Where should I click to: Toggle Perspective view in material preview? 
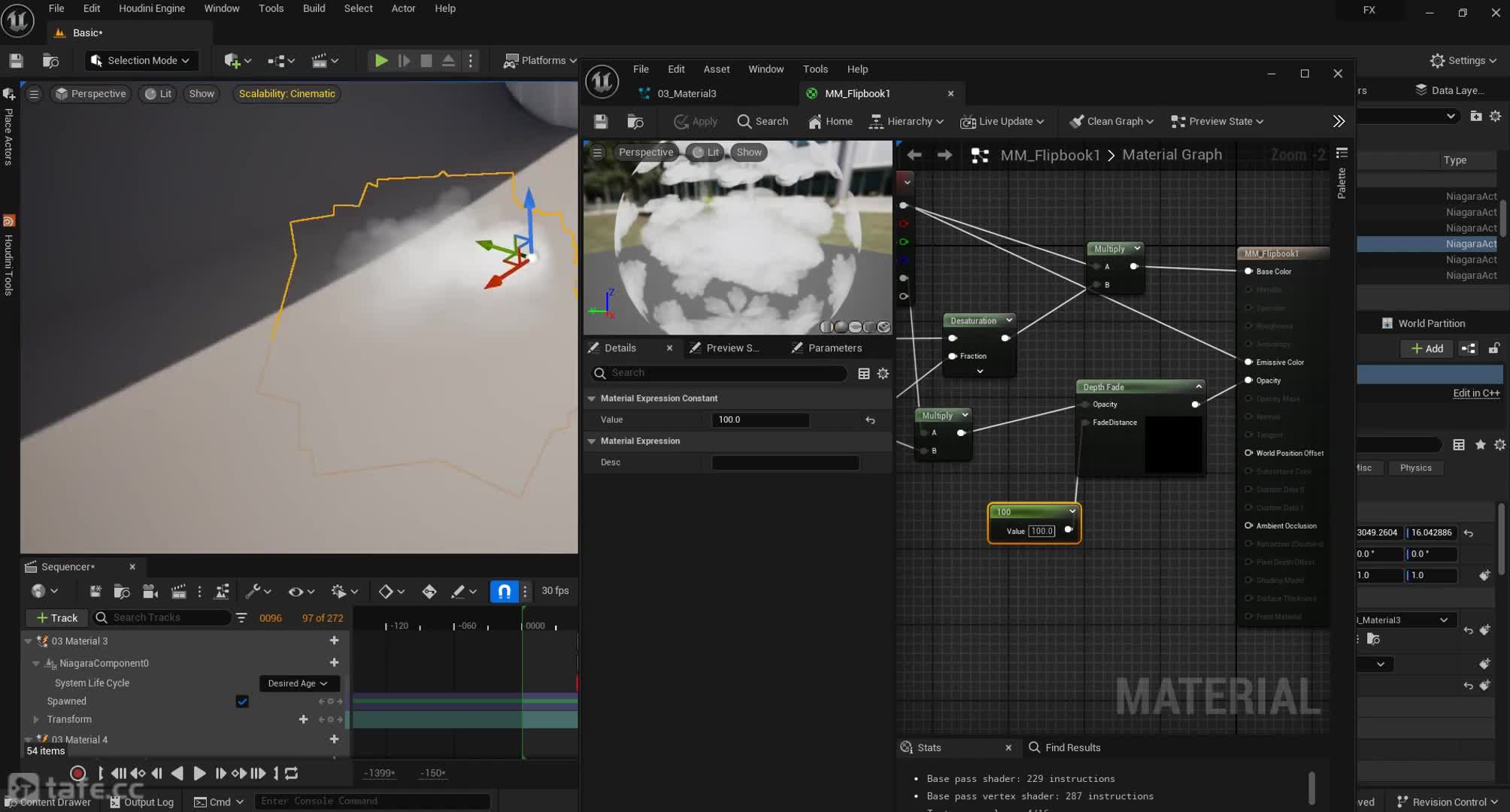(x=645, y=152)
